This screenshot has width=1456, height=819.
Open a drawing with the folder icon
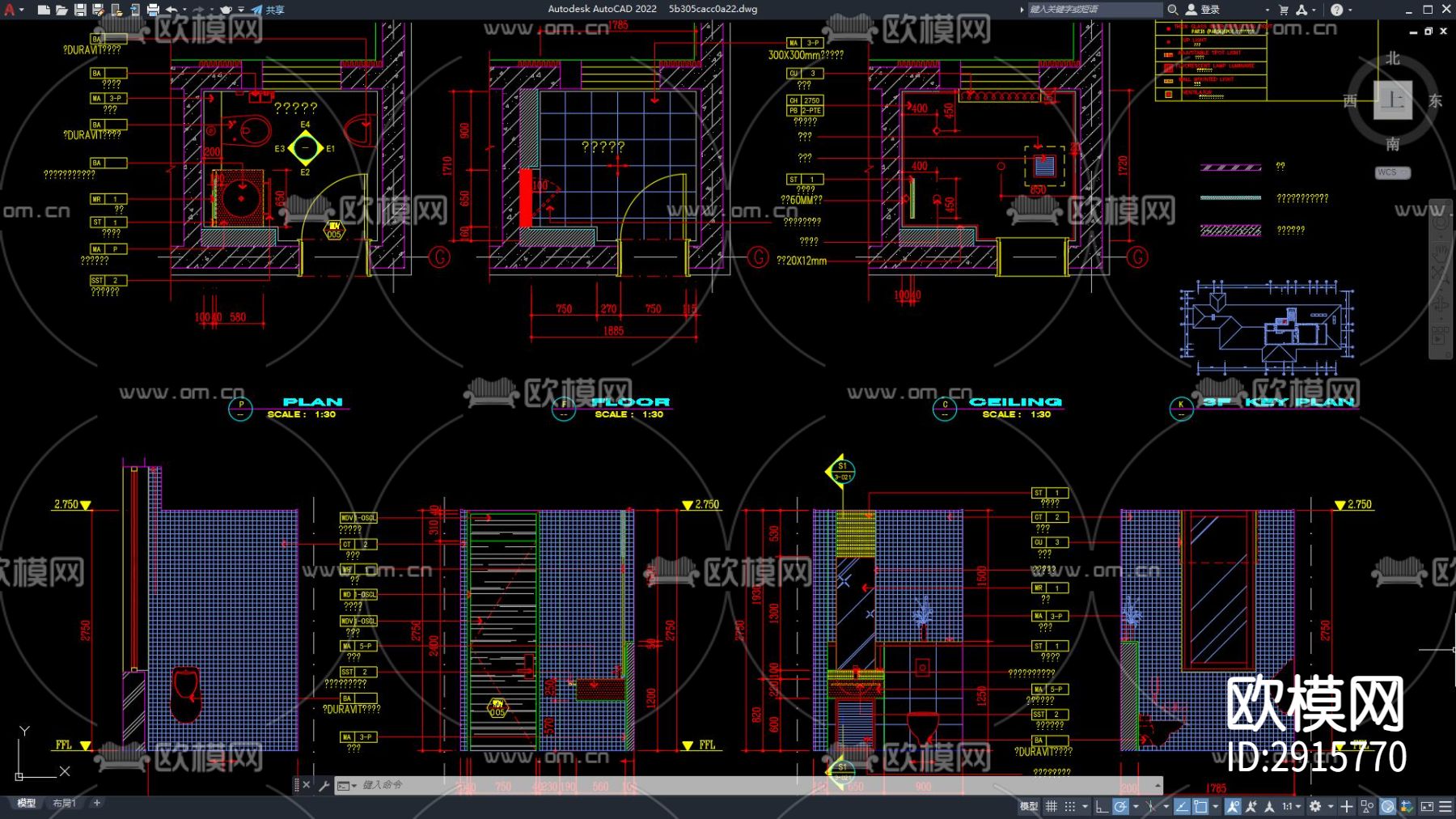pyautogui.click(x=61, y=10)
